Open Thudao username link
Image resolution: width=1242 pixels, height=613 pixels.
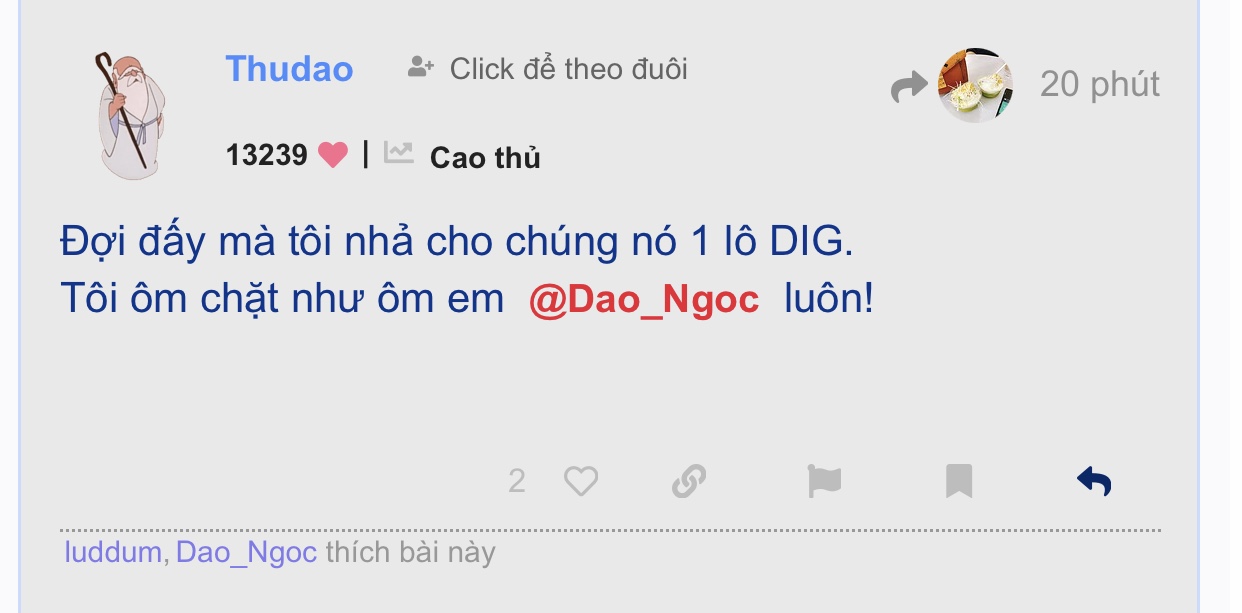click(289, 69)
